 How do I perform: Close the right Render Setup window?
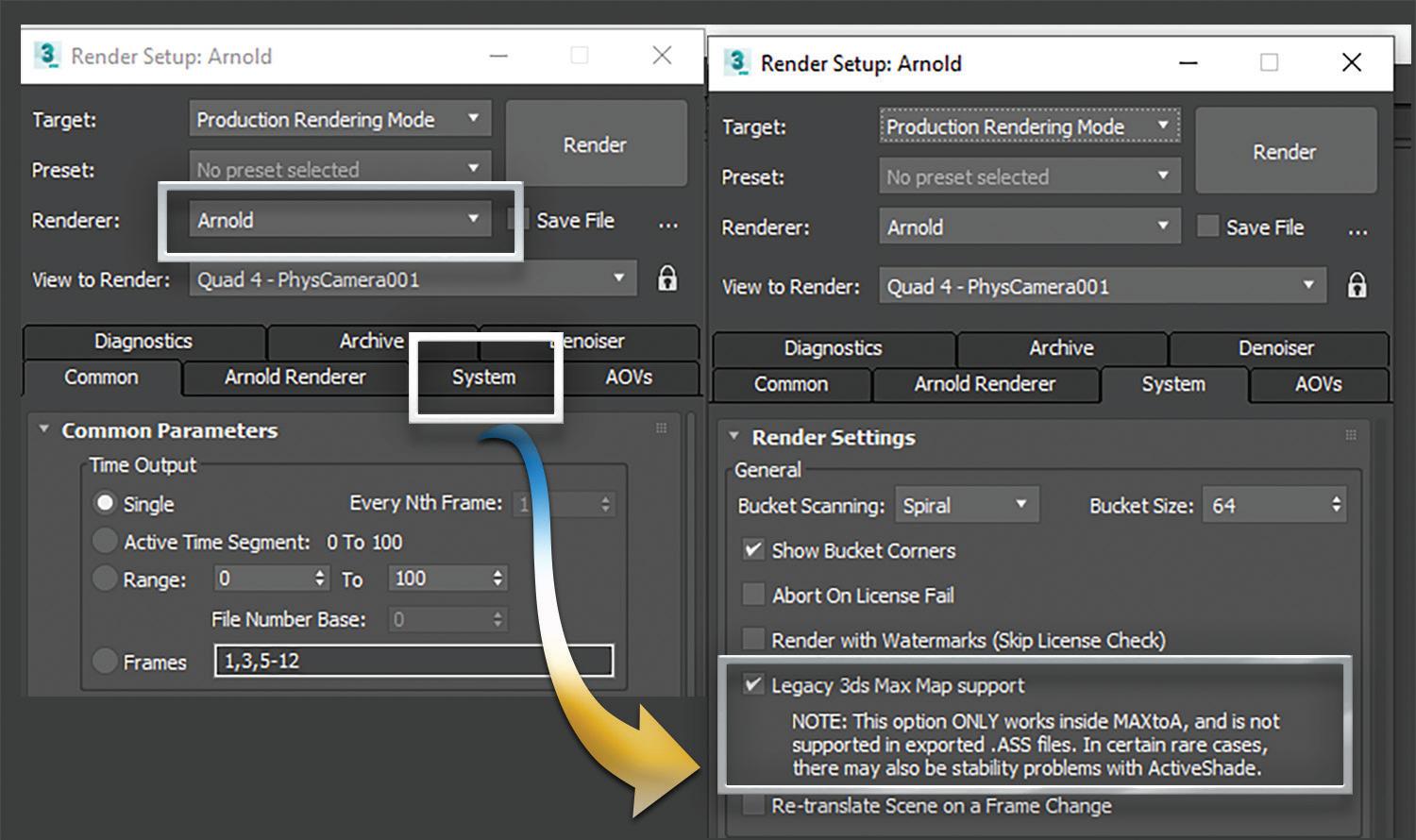pos(1351,62)
